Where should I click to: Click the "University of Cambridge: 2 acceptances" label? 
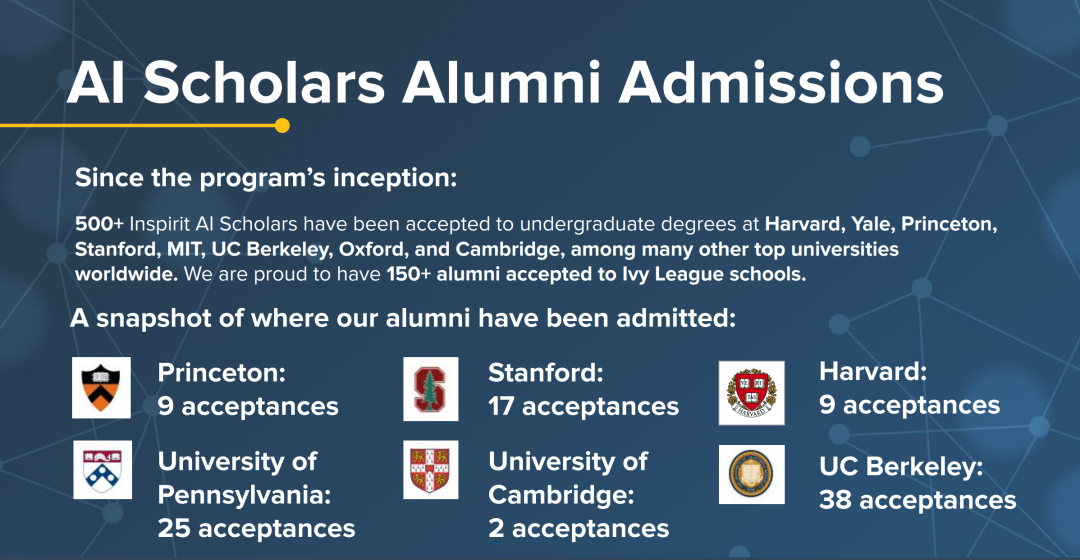(578, 494)
